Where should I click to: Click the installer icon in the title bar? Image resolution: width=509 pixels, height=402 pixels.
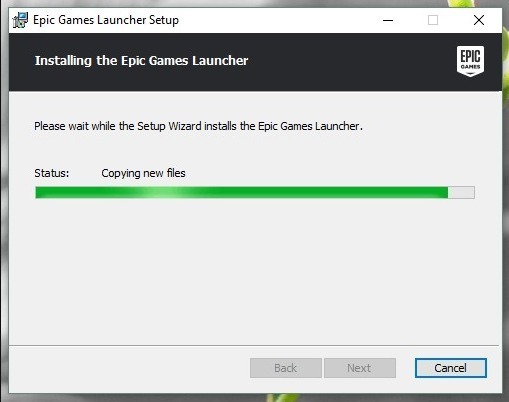20,20
